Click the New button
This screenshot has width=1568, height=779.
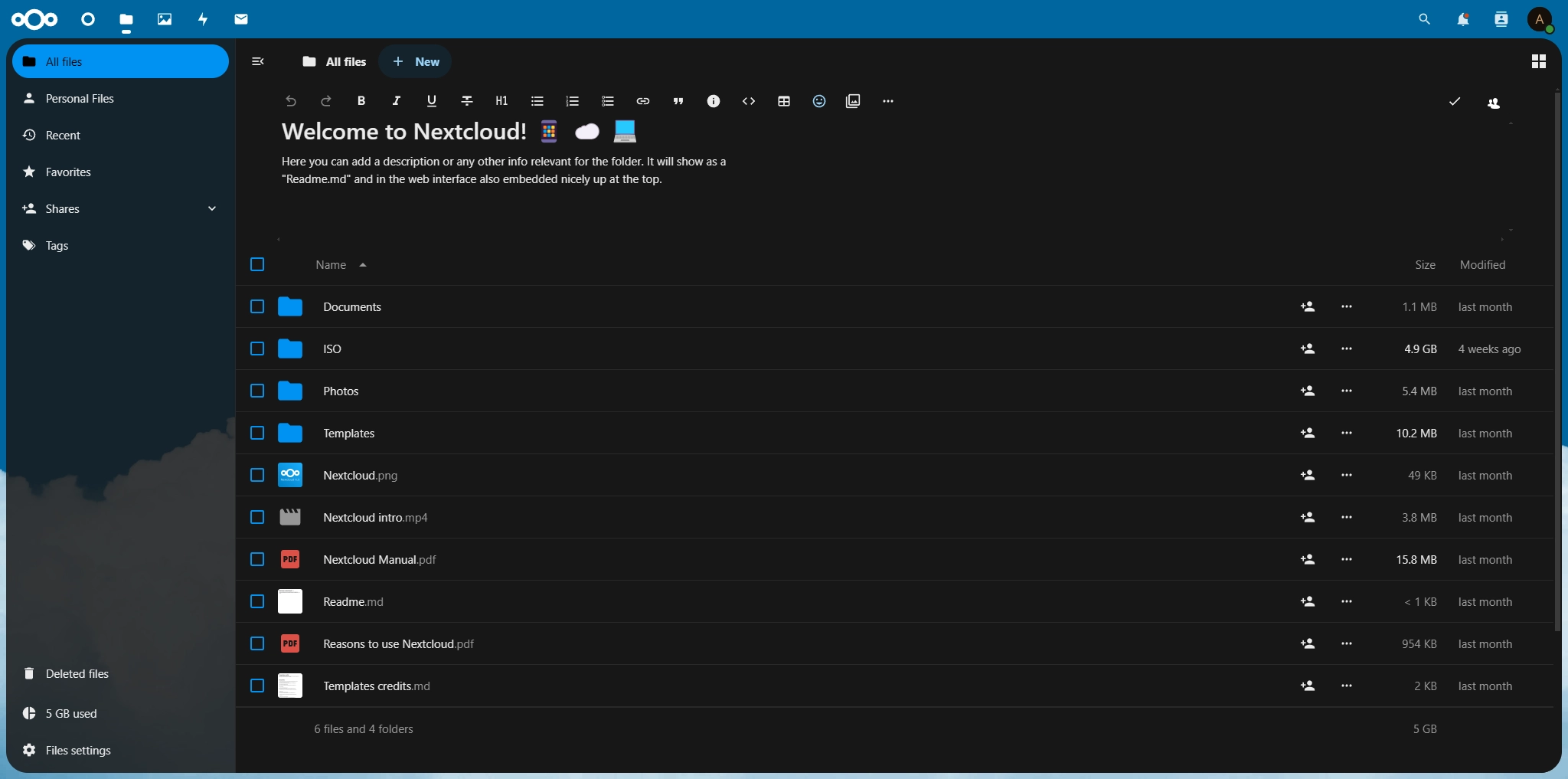[x=416, y=61]
